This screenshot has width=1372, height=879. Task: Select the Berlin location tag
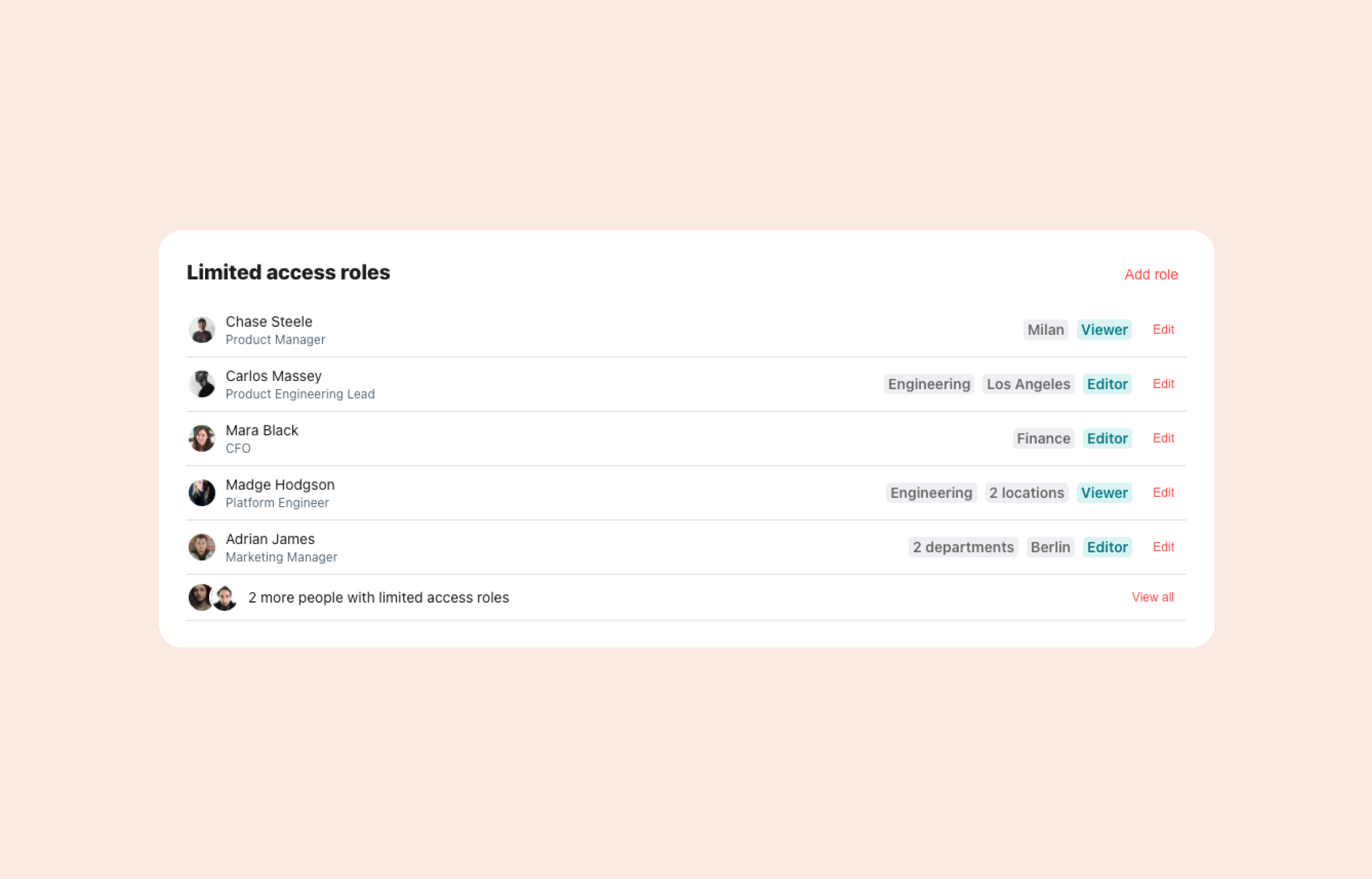coord(1050,547)
